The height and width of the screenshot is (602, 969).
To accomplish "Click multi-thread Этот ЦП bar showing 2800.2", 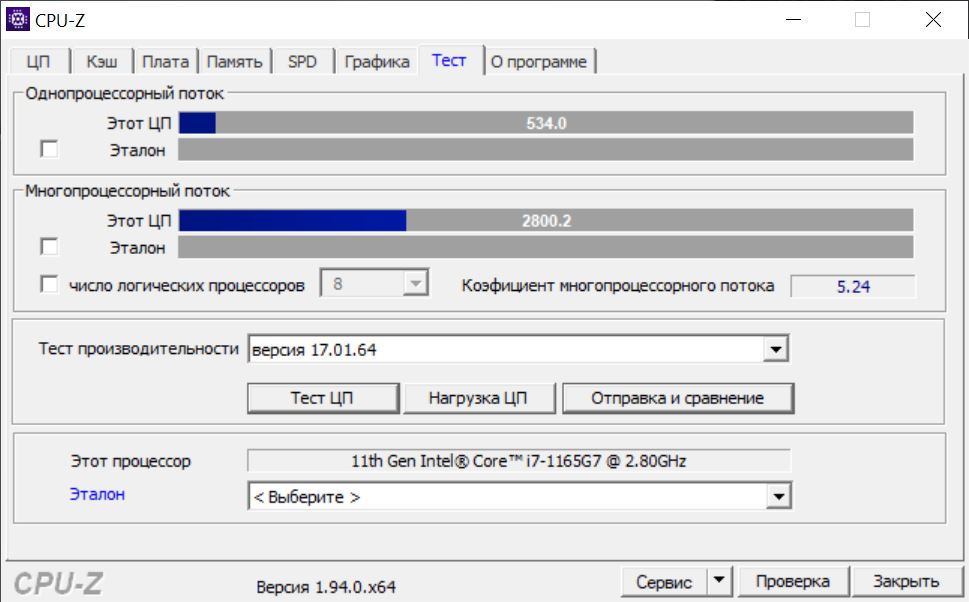I will [x=546, y=221].
